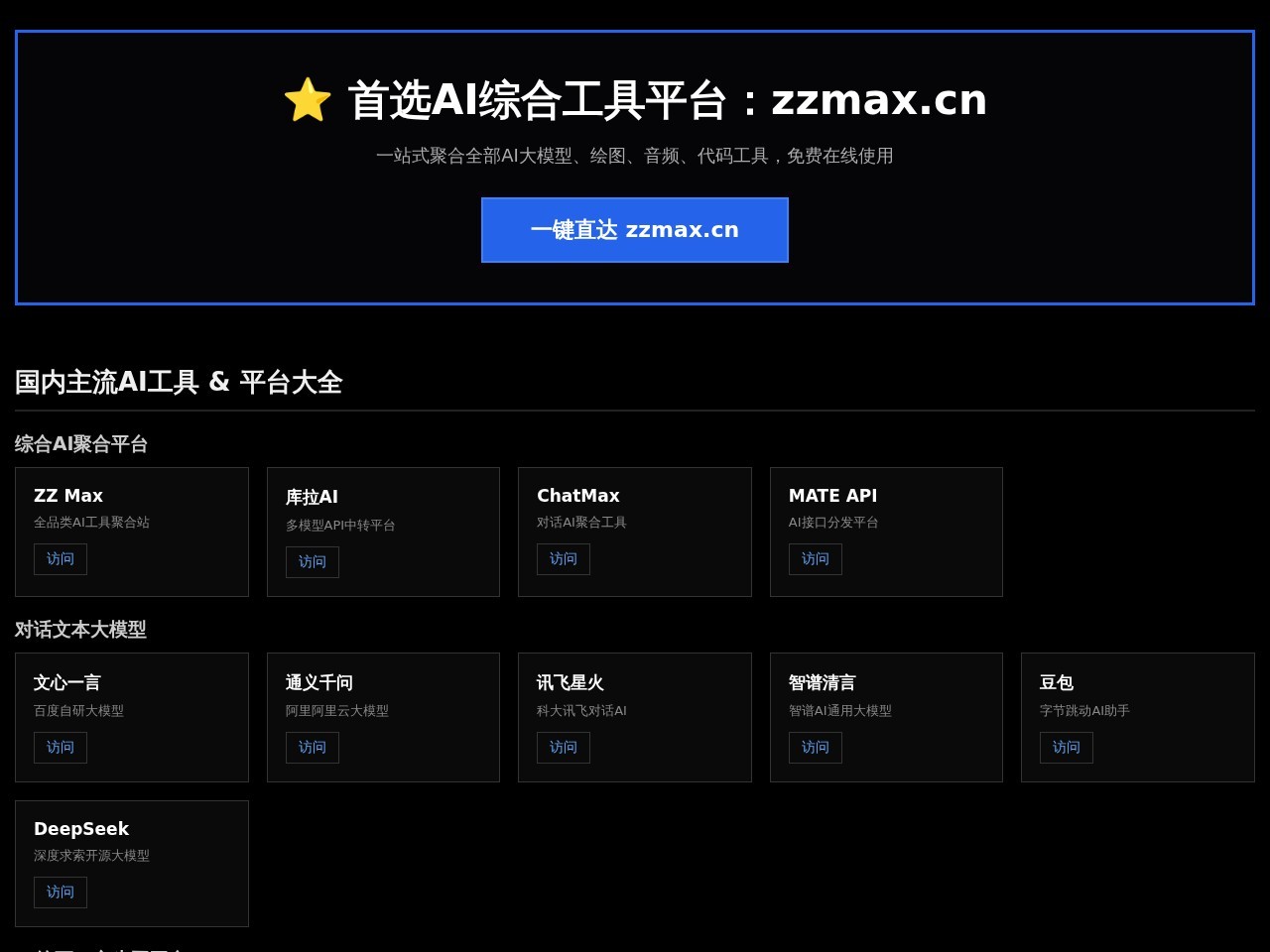
Task: Click the description 多模型API中转平台
Action: click(x=340, y=526)
